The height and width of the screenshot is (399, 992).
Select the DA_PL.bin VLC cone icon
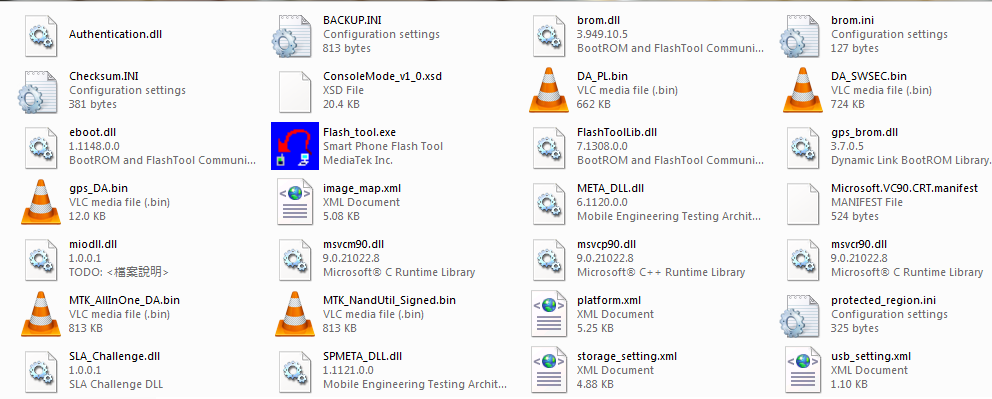pos(549,90)
